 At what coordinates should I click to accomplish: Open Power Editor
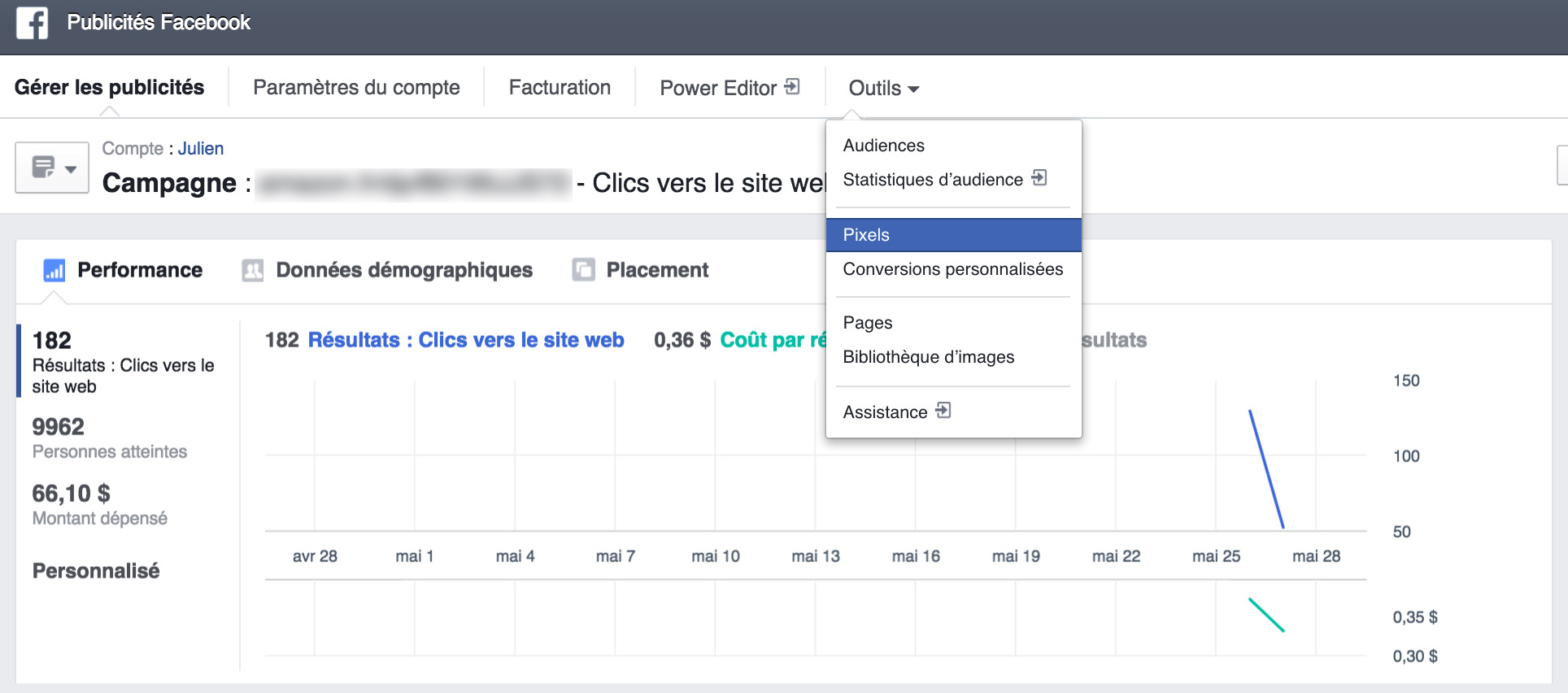coord(730,87)
